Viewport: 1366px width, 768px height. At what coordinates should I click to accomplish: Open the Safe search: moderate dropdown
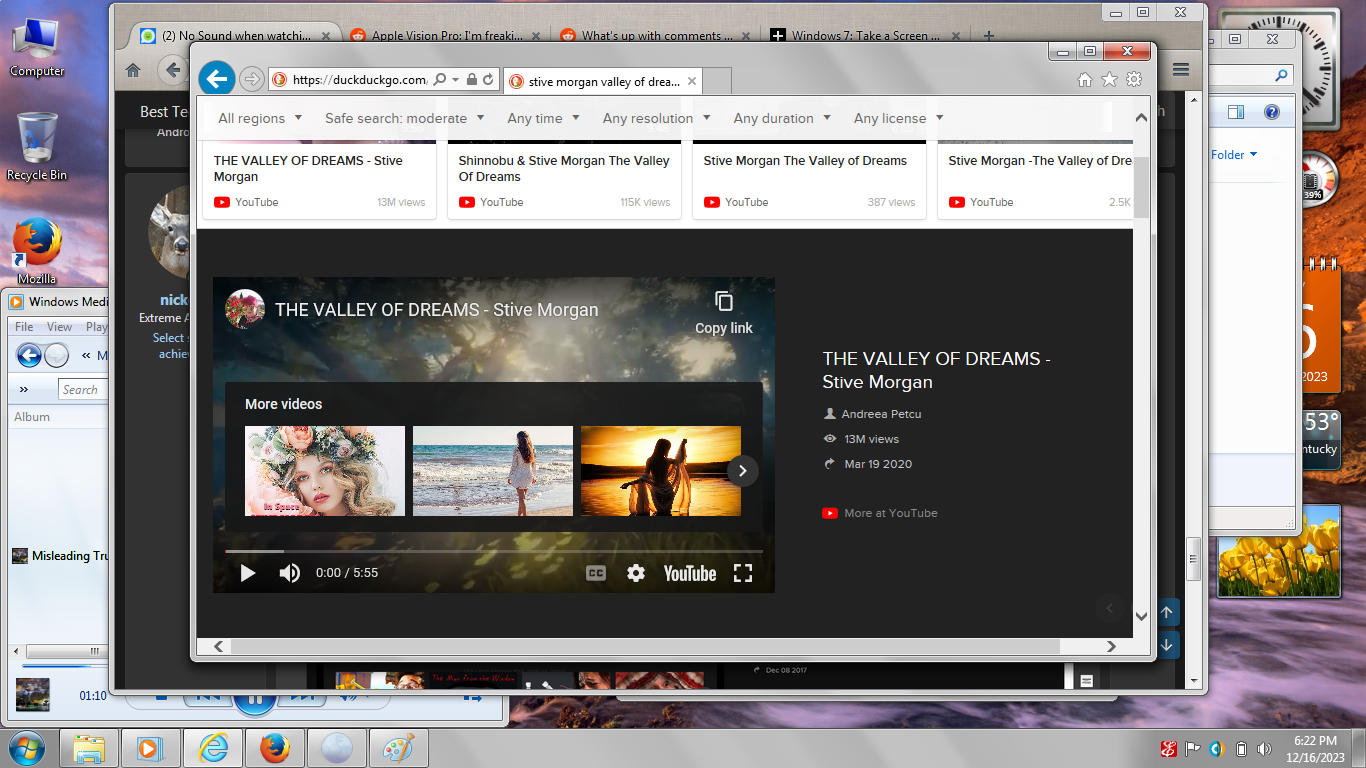(404, 118)
